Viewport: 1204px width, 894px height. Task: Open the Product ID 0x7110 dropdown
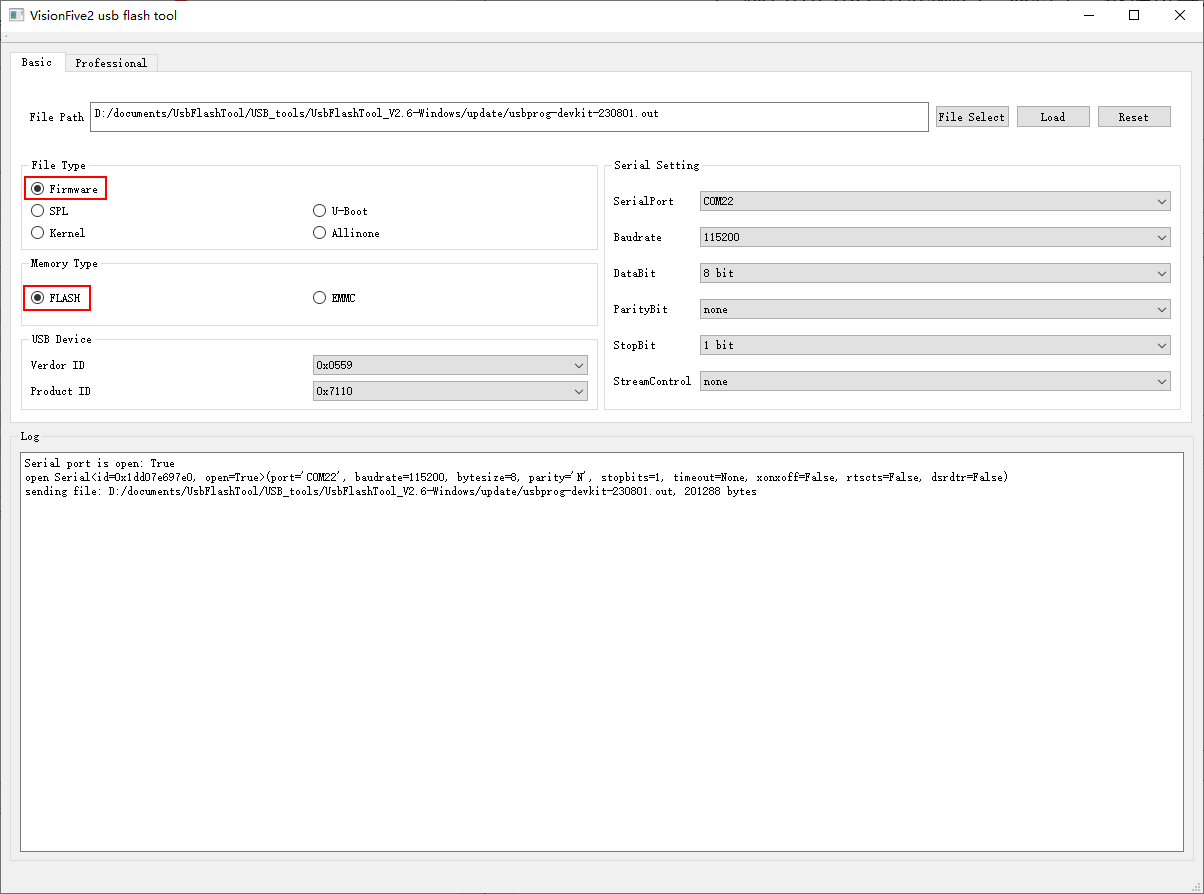coord(450,392)
